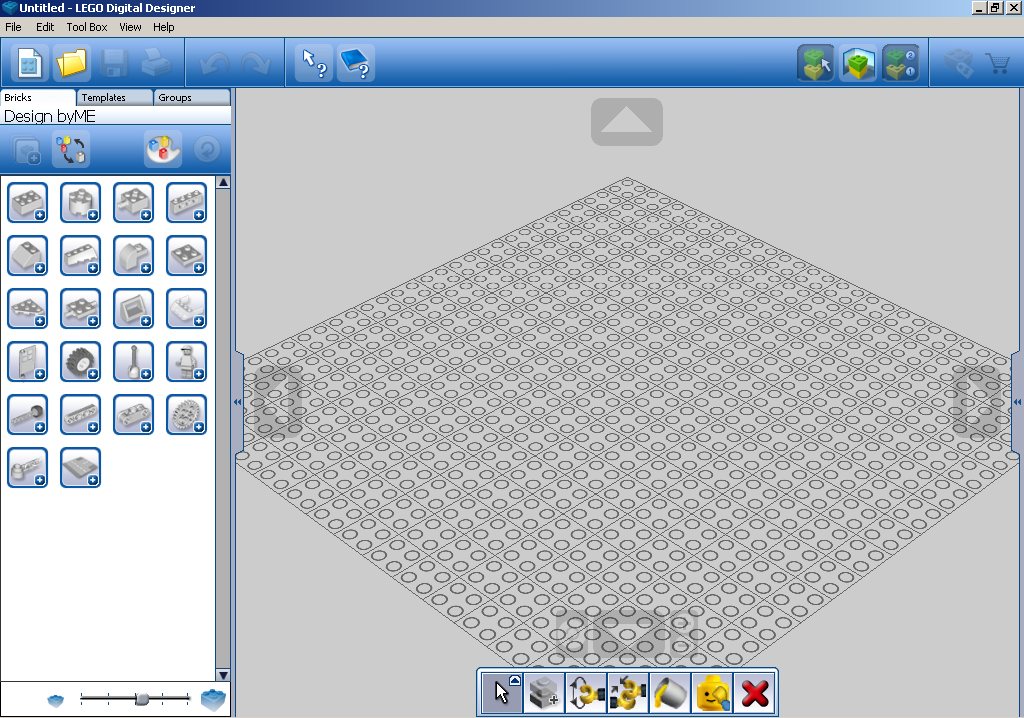Expand the gears category
Image resolution: width=1024 pixels, height=718 pixels.
(186, 414)
